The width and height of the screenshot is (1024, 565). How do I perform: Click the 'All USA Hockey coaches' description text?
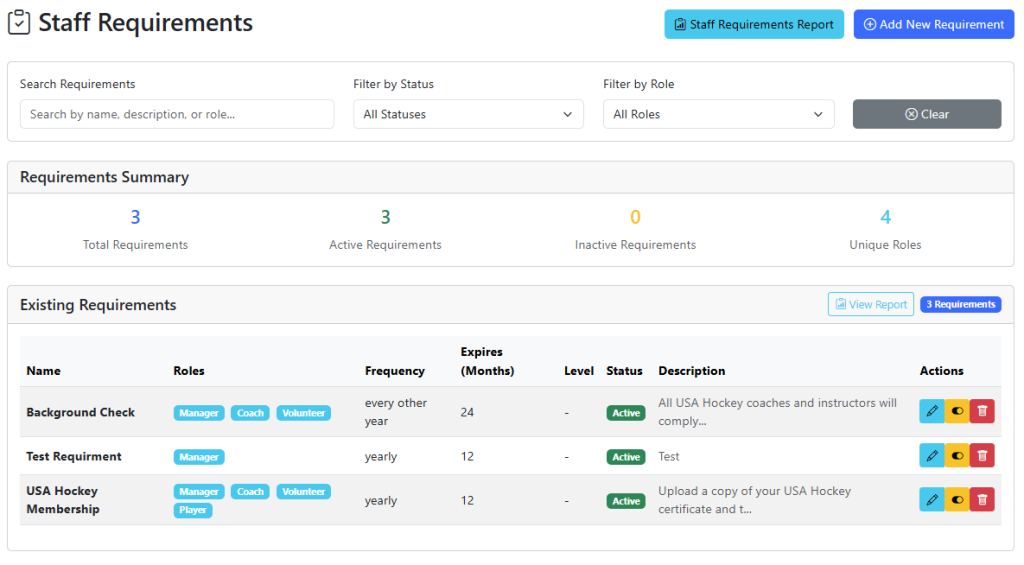(777, 412)
